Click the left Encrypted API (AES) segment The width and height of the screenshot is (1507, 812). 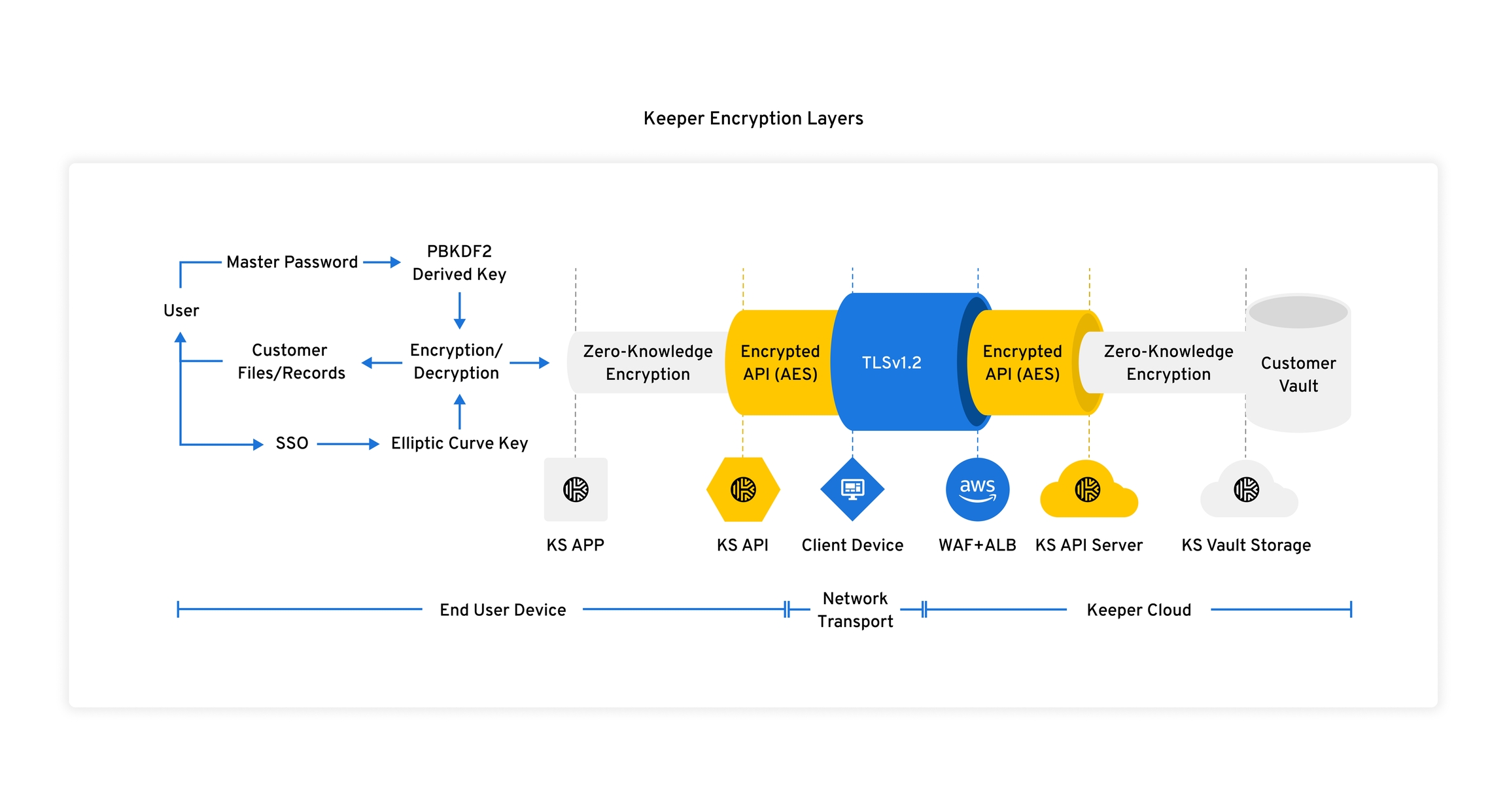click(x=780, y=363)
